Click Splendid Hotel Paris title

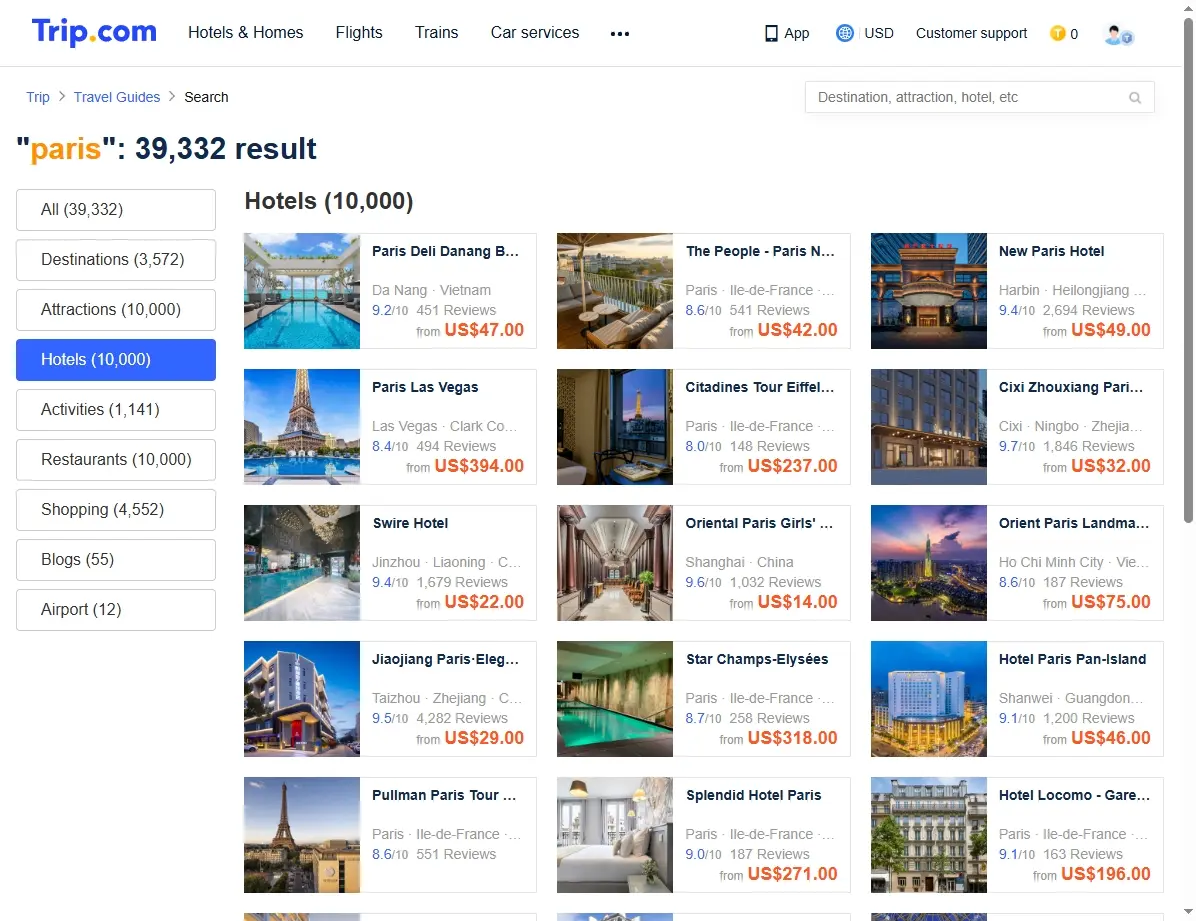coord(754,795)
